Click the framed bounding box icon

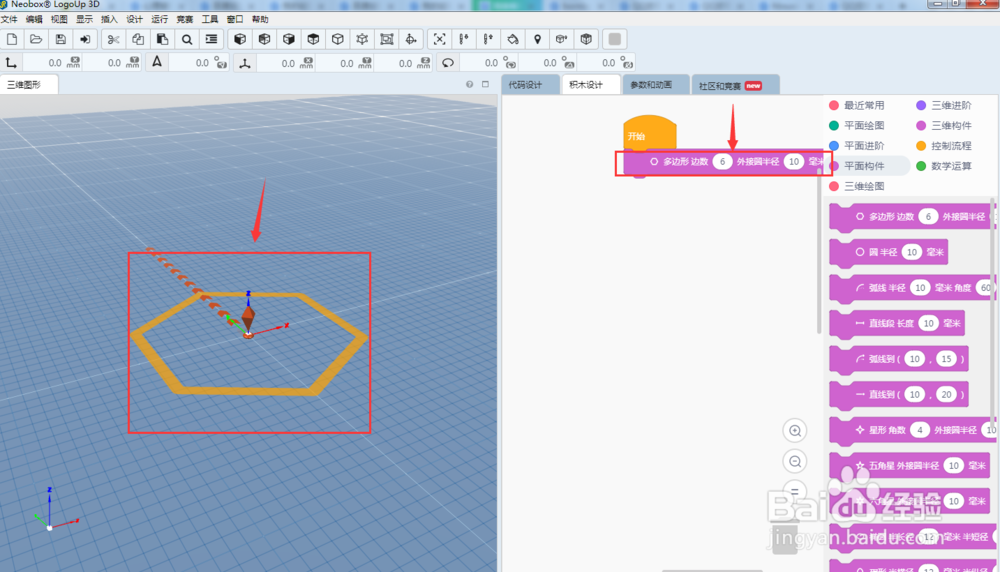point(386,40)
